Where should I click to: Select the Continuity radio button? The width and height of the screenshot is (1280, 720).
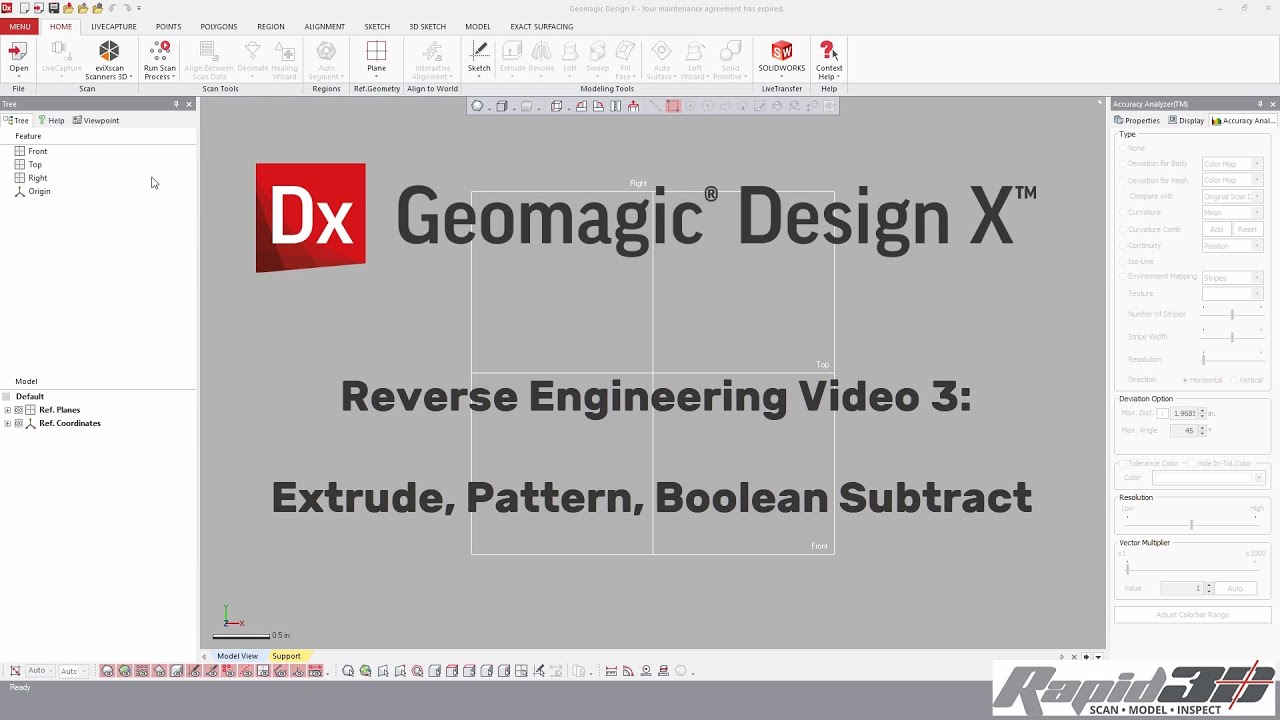[x=1123, y=245]
